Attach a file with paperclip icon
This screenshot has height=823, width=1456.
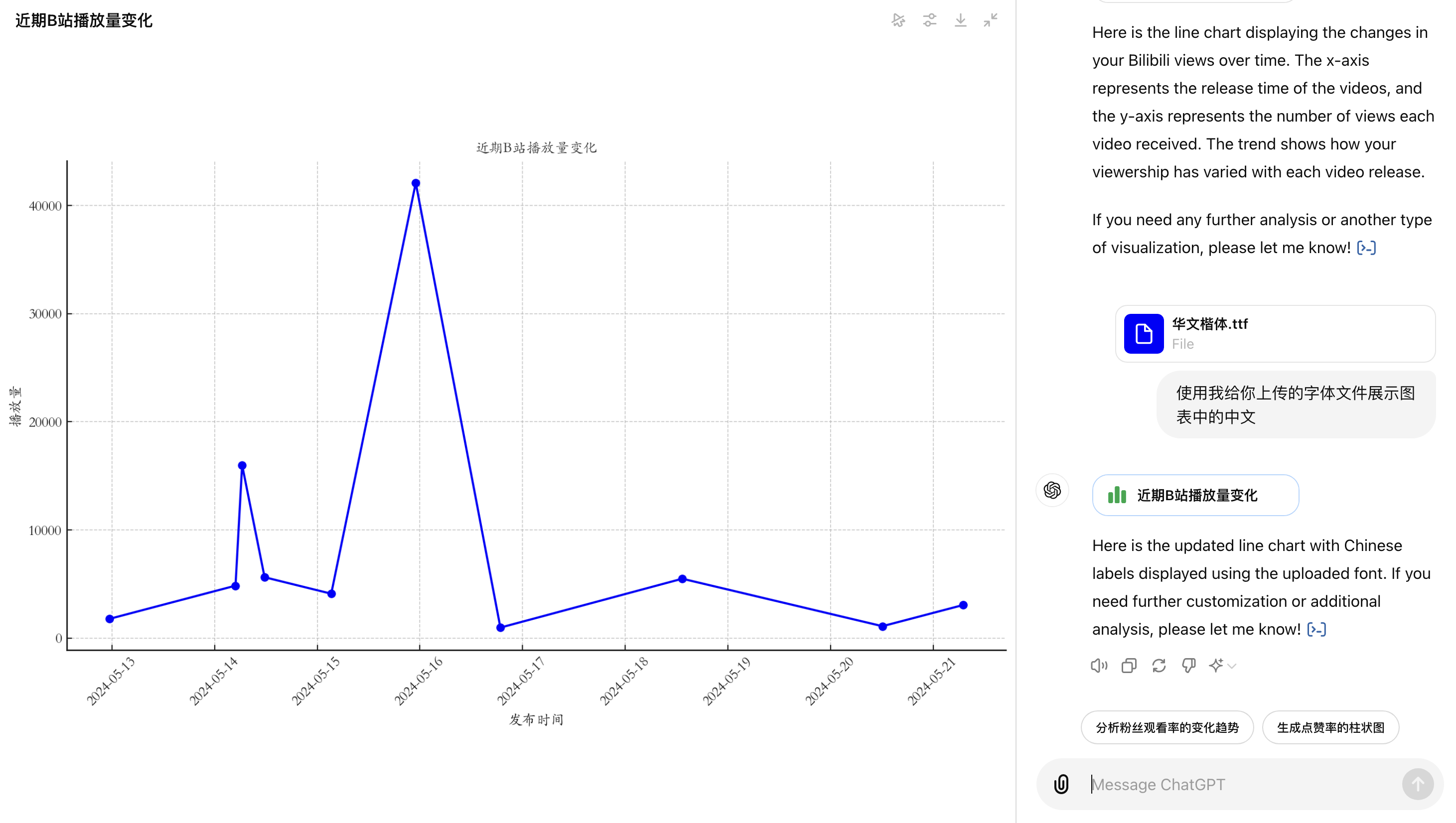1061,785
